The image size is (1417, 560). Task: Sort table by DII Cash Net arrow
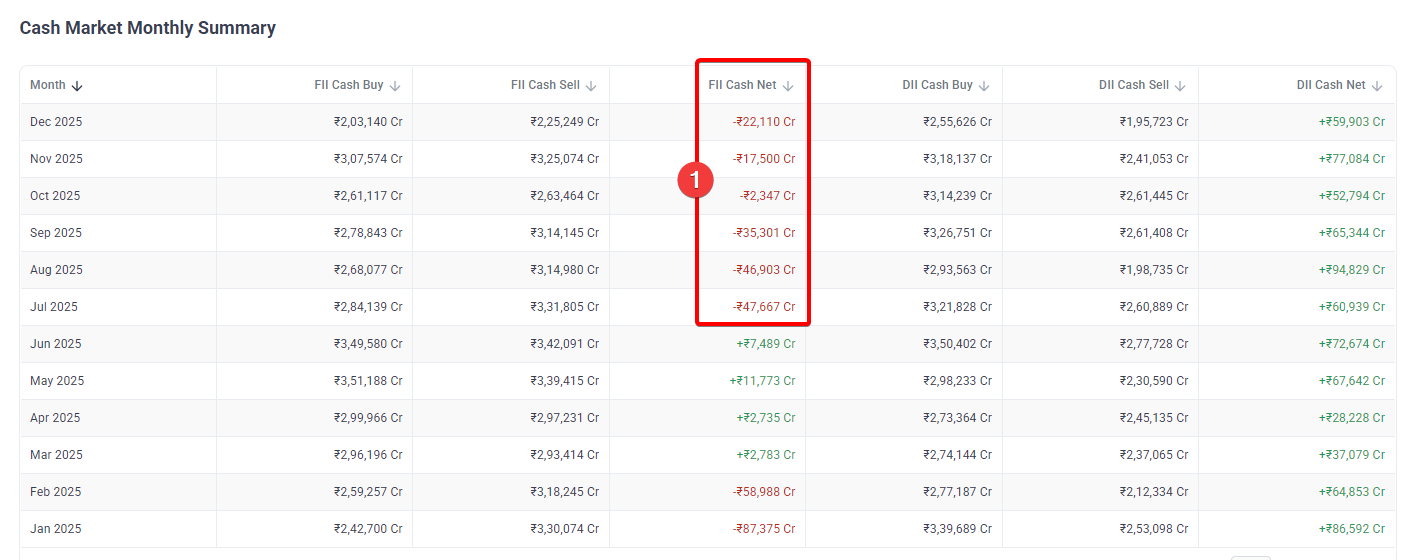click(x=1377, y=86)
